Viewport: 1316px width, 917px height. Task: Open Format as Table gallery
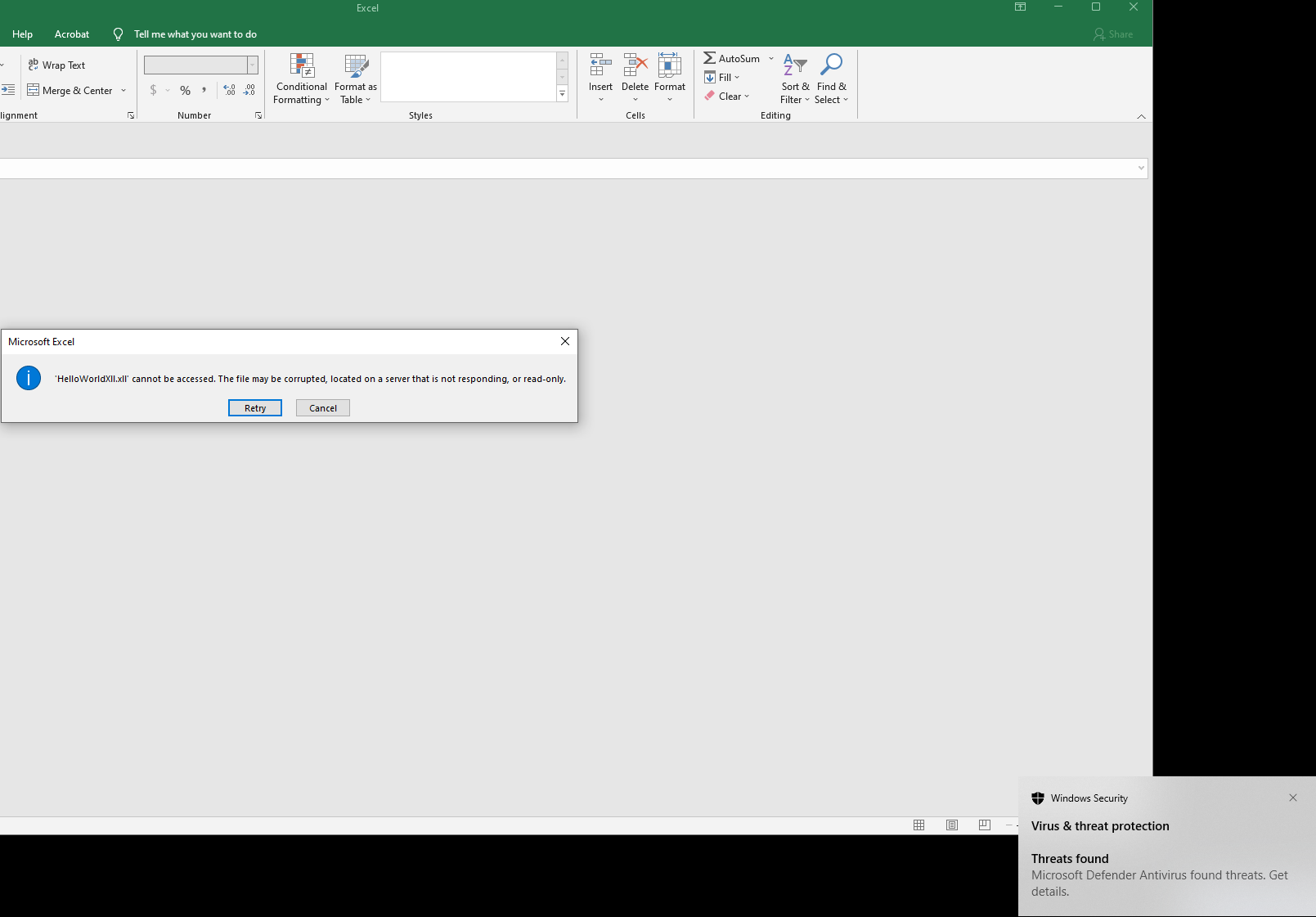pos(356,79)
